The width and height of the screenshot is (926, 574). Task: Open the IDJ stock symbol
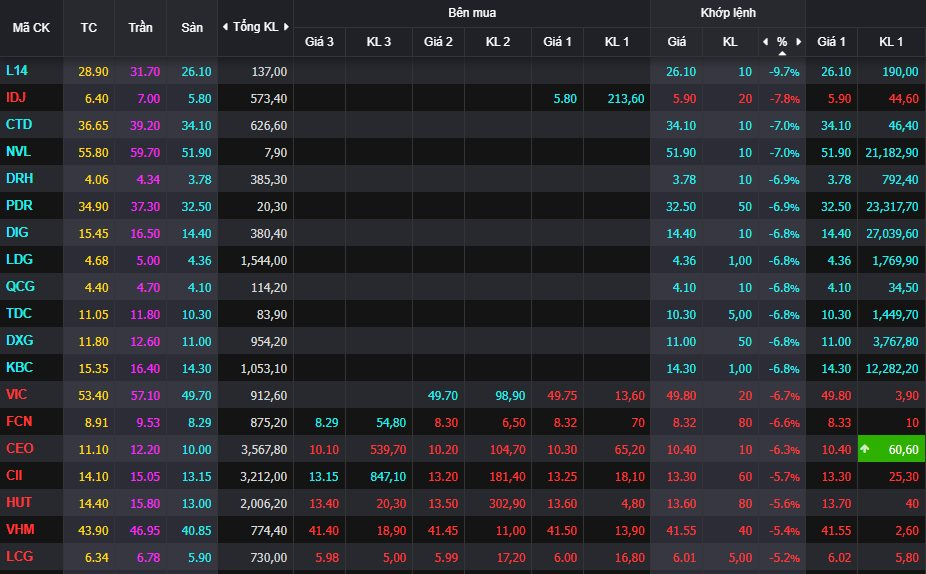16,98
